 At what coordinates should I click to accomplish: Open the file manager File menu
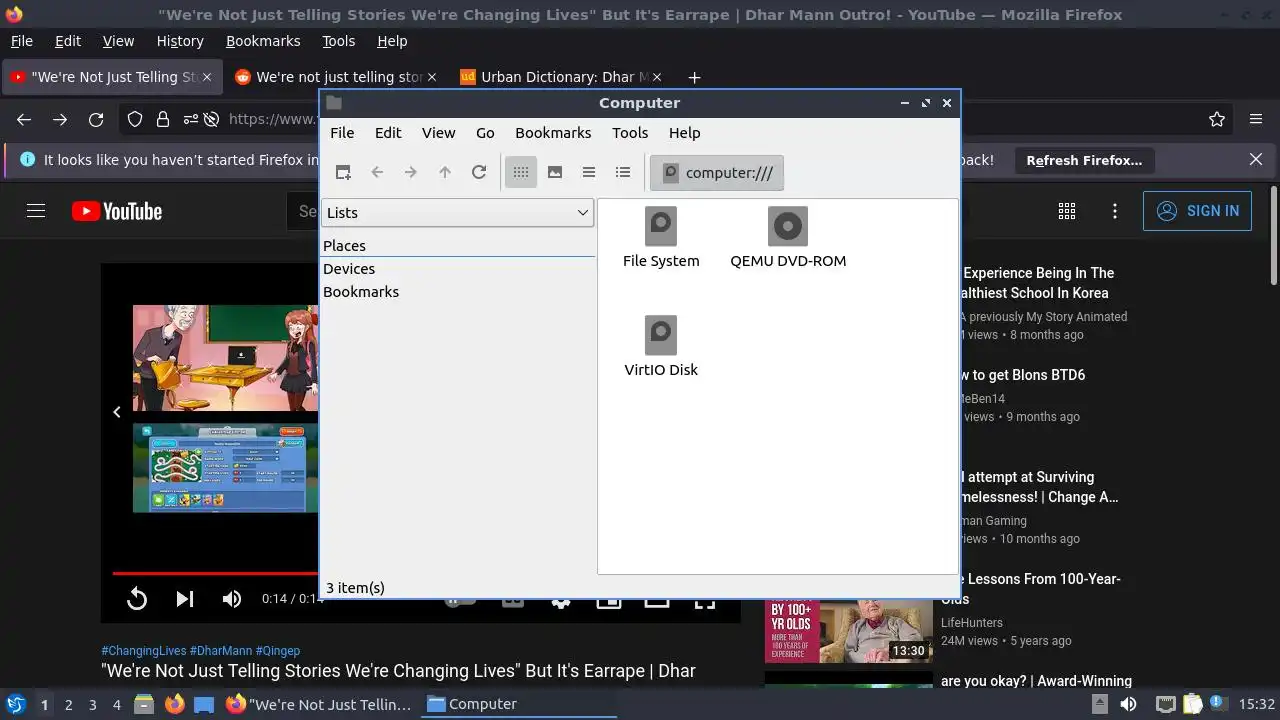click(x=342, y=133)
